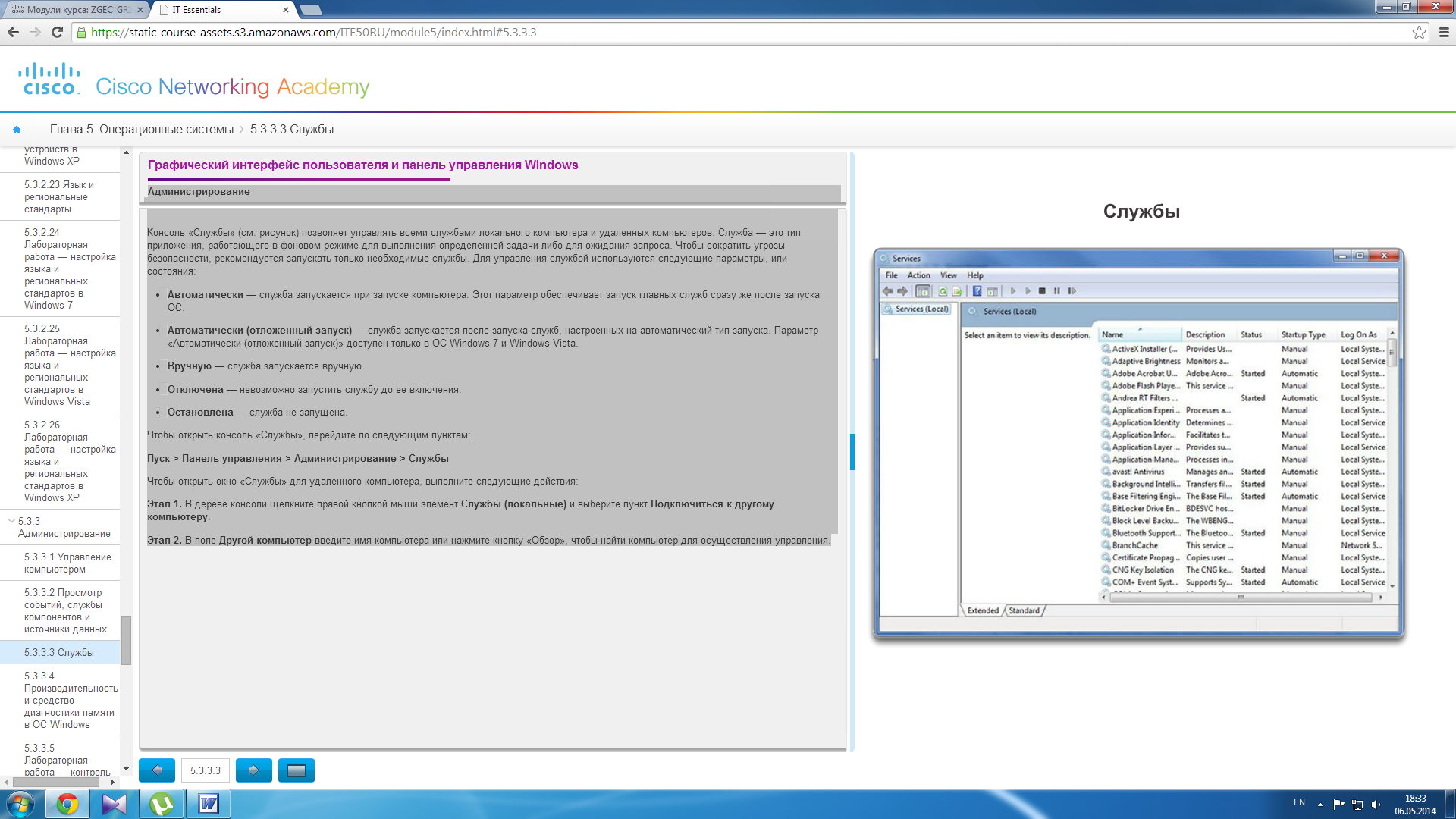This screenshot has width=1456, height=819.
Task: Click the home icon in the breadcrumb bar
Action: (17, 130)
